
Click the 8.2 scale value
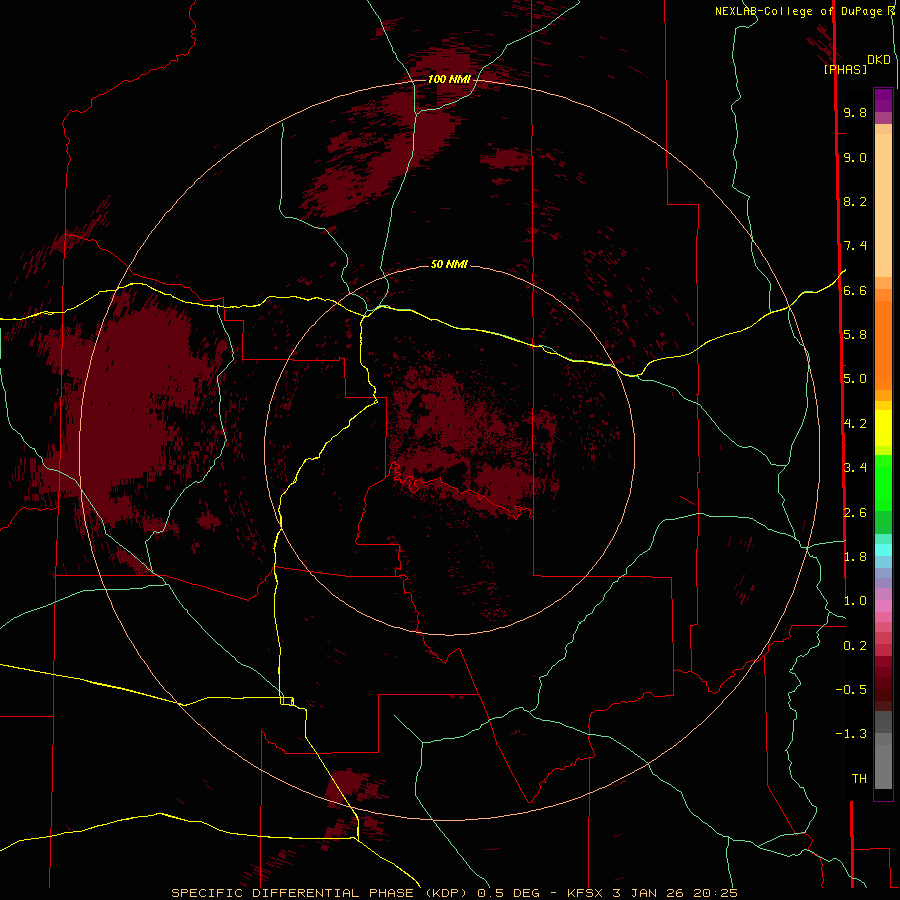click(x=855, y=201)
